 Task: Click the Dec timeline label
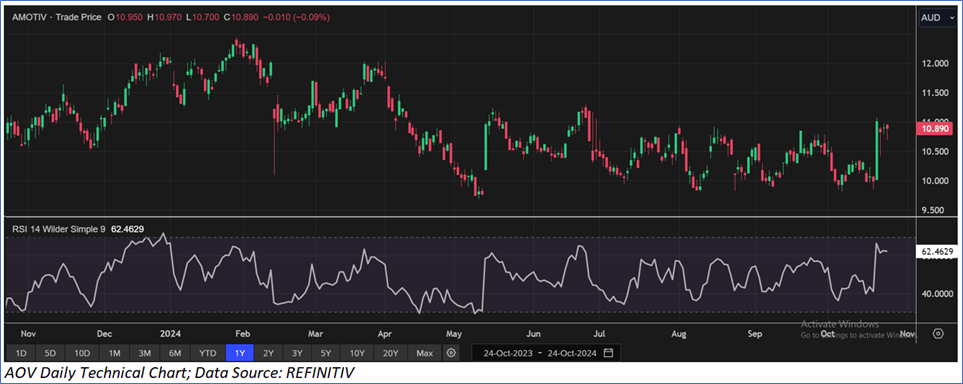[104, 334]
